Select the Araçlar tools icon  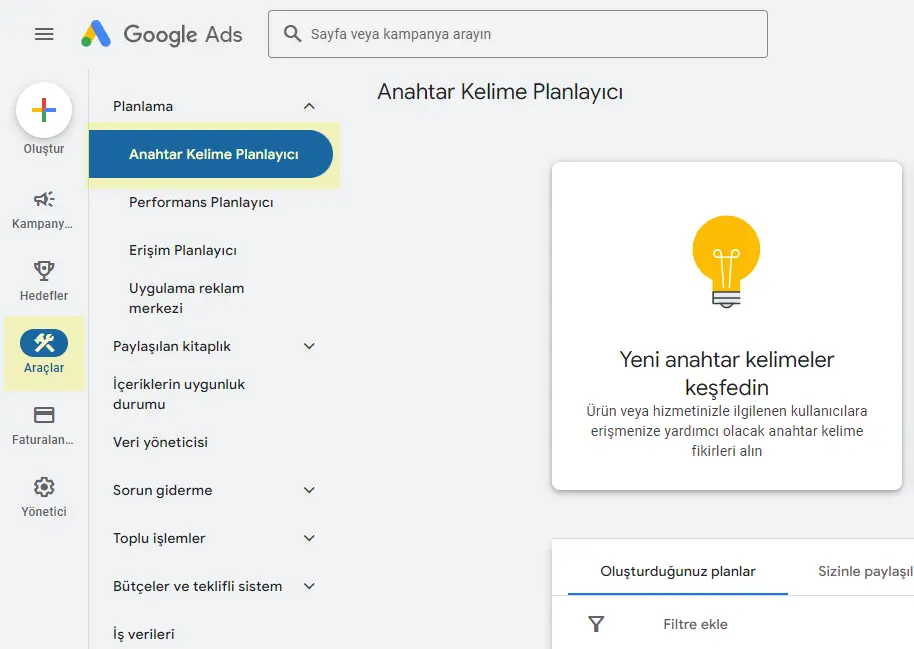(44, 343)
